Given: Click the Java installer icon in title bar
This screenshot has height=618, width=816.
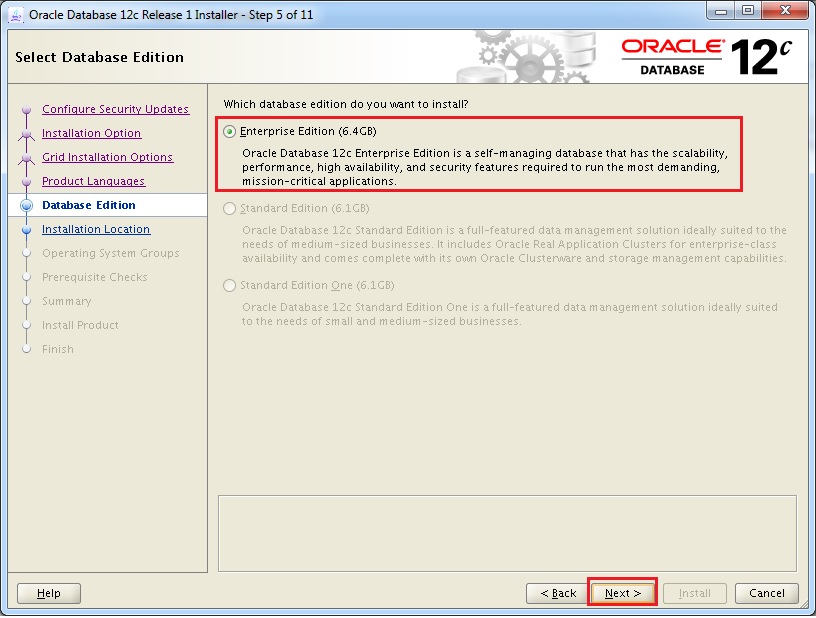Looking at the screenshot, I should coord(15,14).
